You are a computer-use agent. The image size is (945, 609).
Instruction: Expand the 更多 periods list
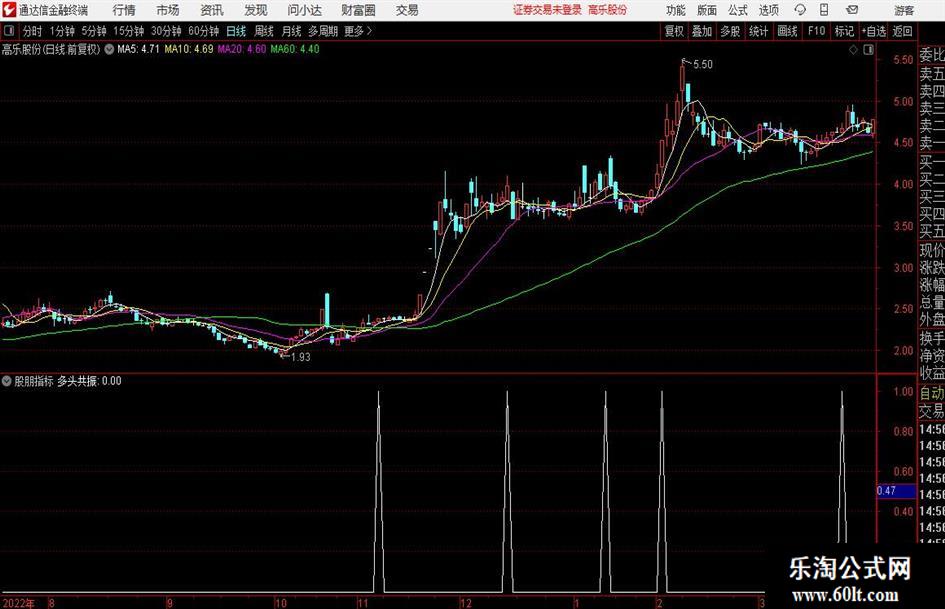click(358, 31)
